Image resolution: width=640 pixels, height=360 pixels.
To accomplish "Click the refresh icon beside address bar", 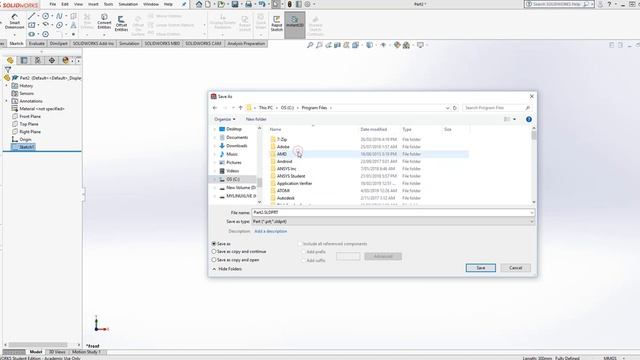I will 455,108.
